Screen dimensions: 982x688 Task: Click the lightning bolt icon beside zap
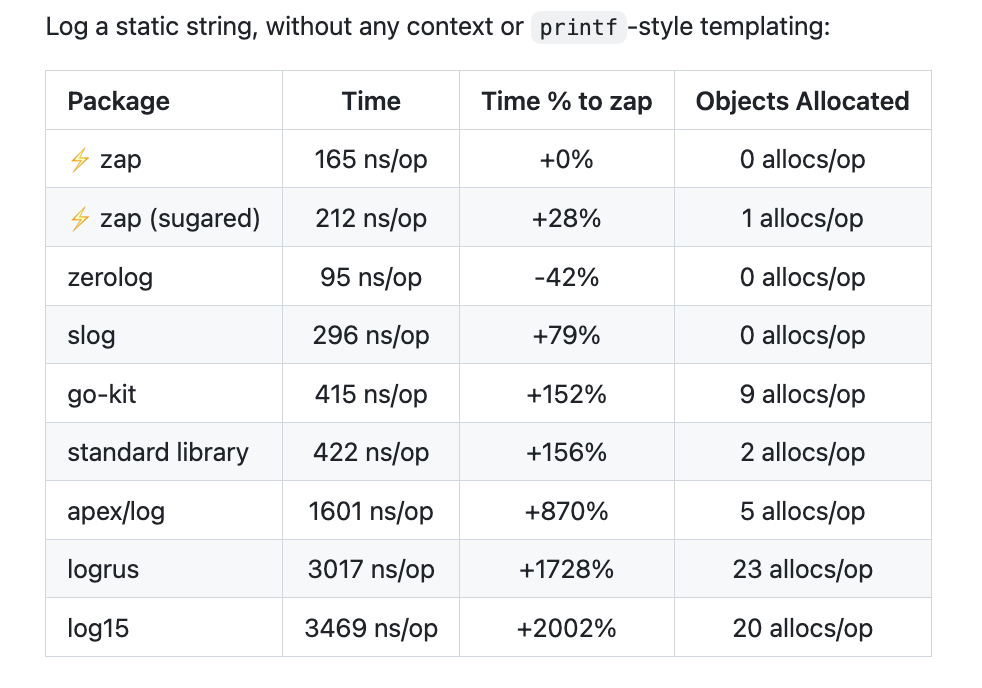click(x=80, y=160)
